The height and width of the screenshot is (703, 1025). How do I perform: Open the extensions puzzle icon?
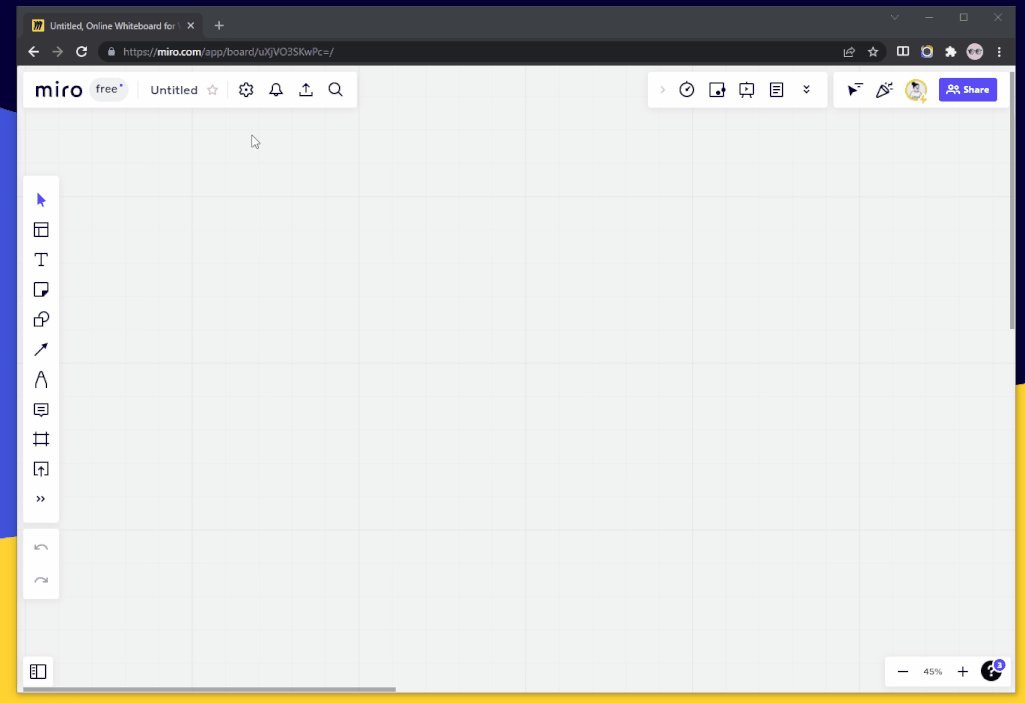point(950,52)
